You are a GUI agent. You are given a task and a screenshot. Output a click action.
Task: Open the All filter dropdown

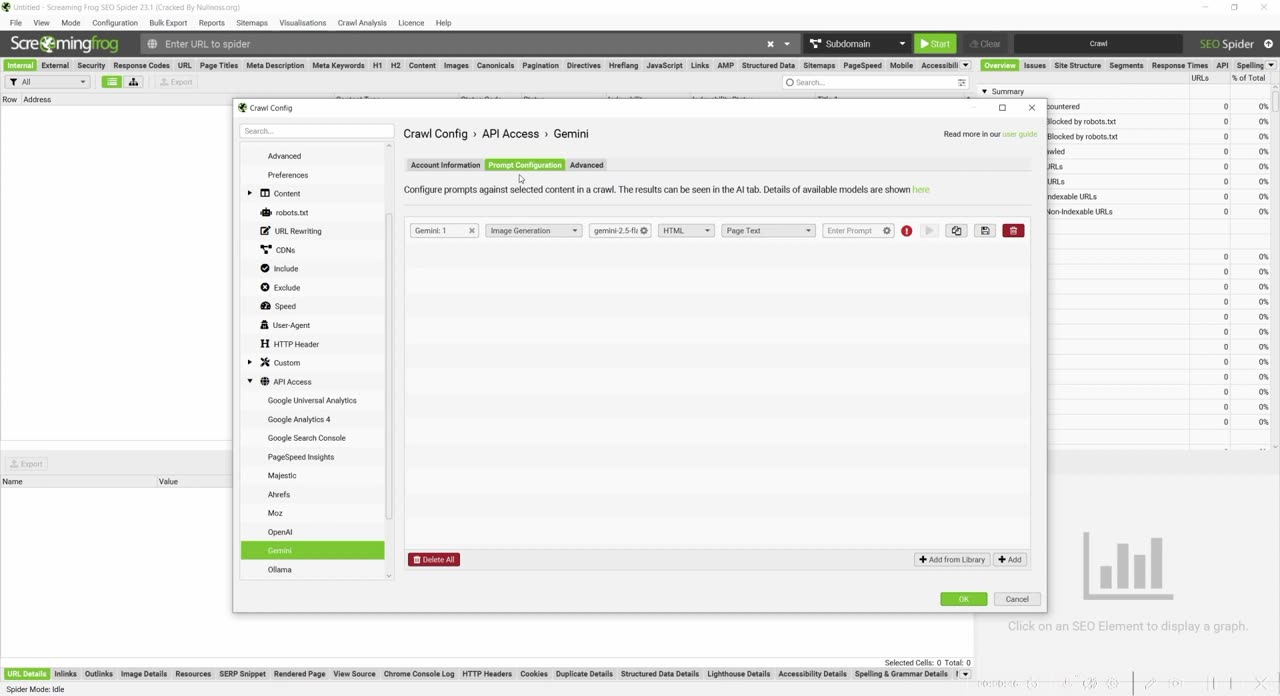(x=47, y=82)
